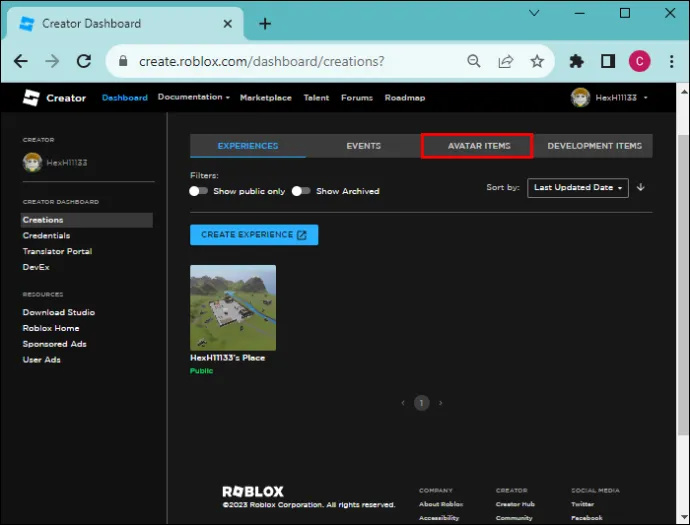
Task: Click the HexH11133 avatar in top bar
Action: [580, 98]
